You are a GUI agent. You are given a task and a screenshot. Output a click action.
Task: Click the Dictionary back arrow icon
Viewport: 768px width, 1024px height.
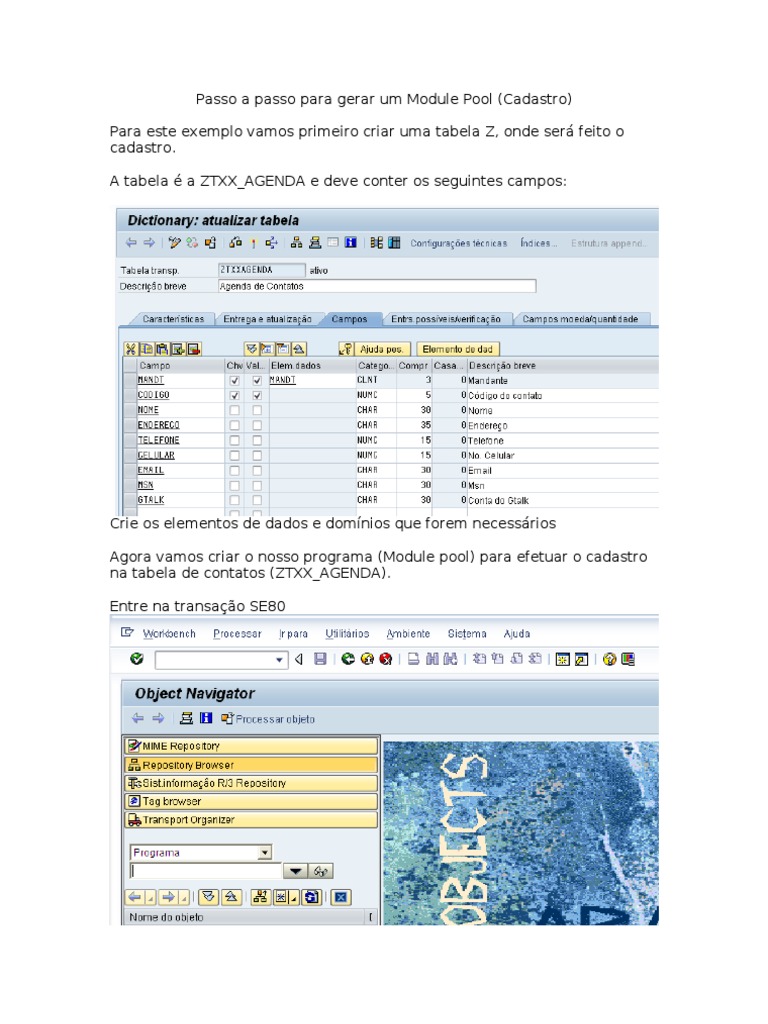pos(131,243)
